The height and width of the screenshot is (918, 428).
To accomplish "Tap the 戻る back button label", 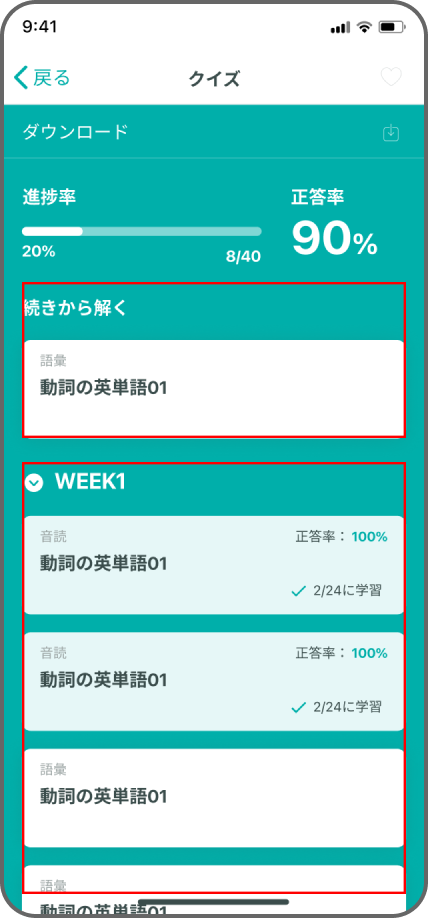I will 51,78.
